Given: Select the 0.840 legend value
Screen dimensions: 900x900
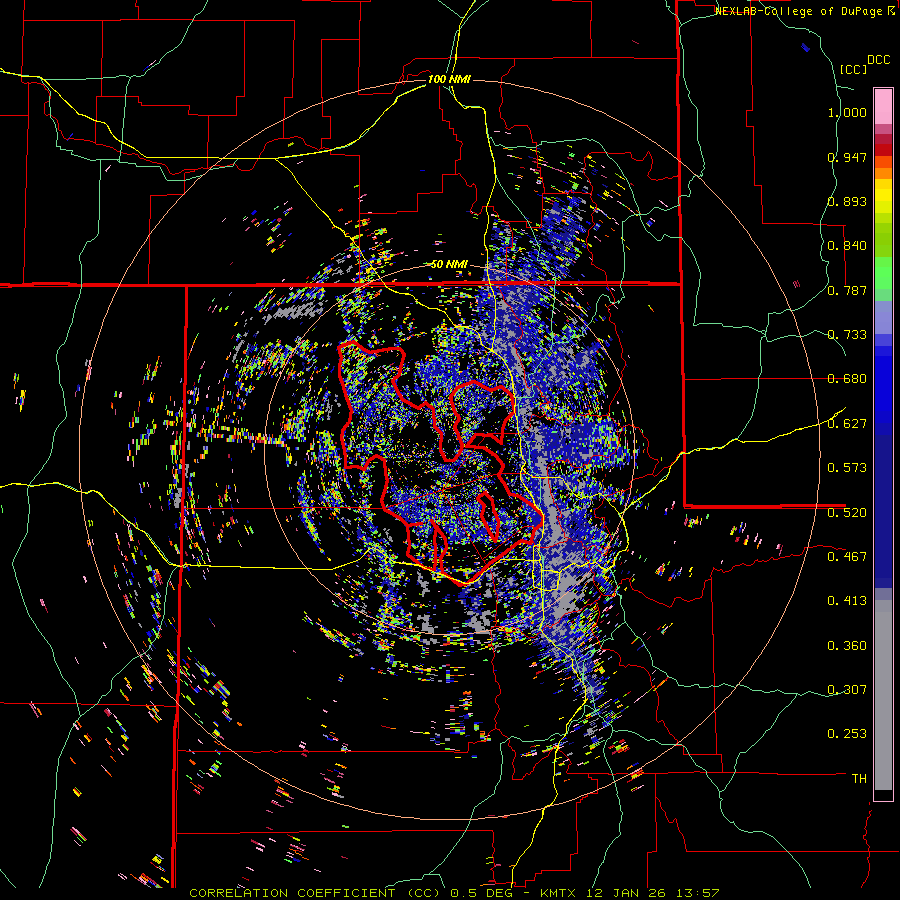Looking at the screenshot, I should [847, 246].
